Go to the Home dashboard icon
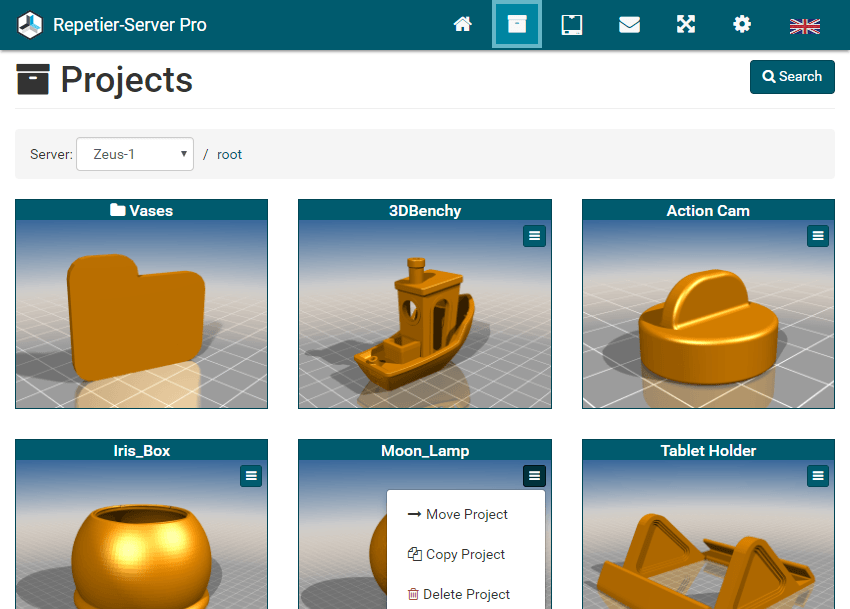Viewport: 850px width, 609px height. [x=462, y=24]
